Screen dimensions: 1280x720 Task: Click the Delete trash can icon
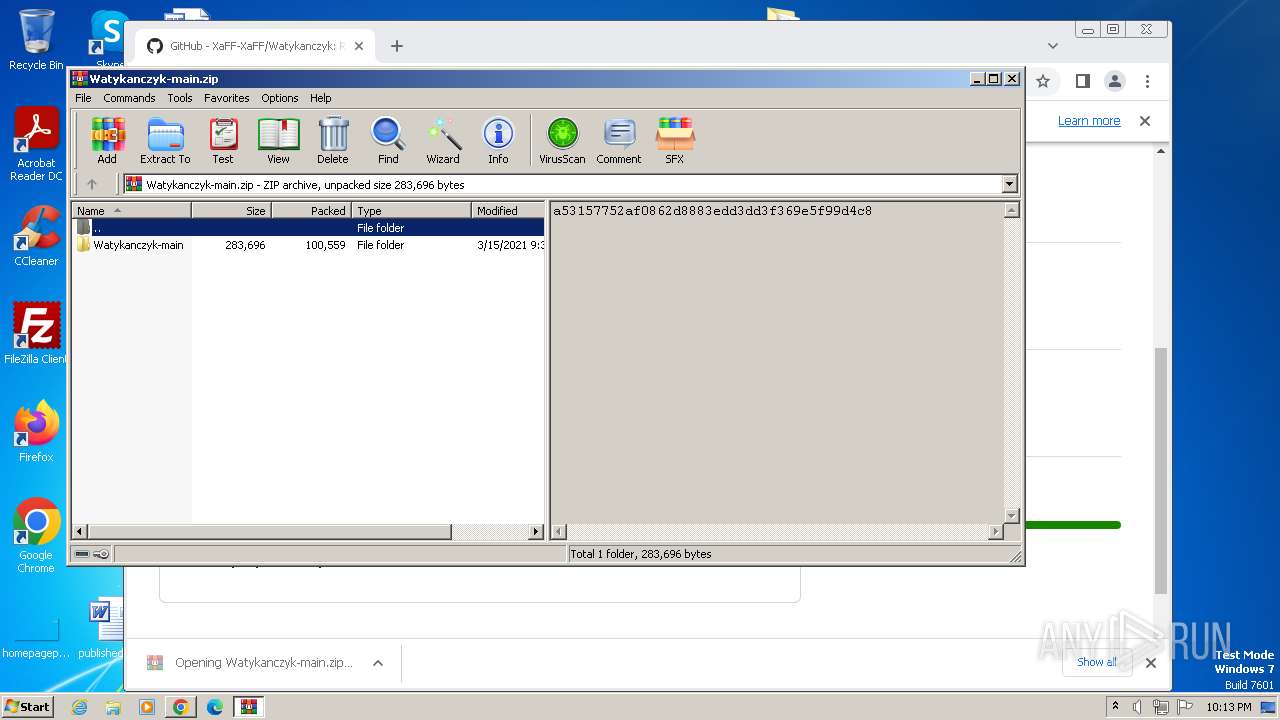(333, 141)
